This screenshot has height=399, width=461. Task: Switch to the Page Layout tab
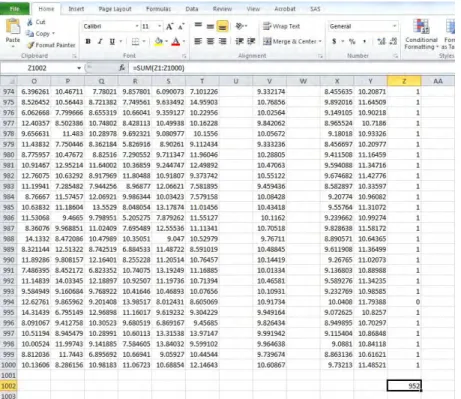coord(115,9)
